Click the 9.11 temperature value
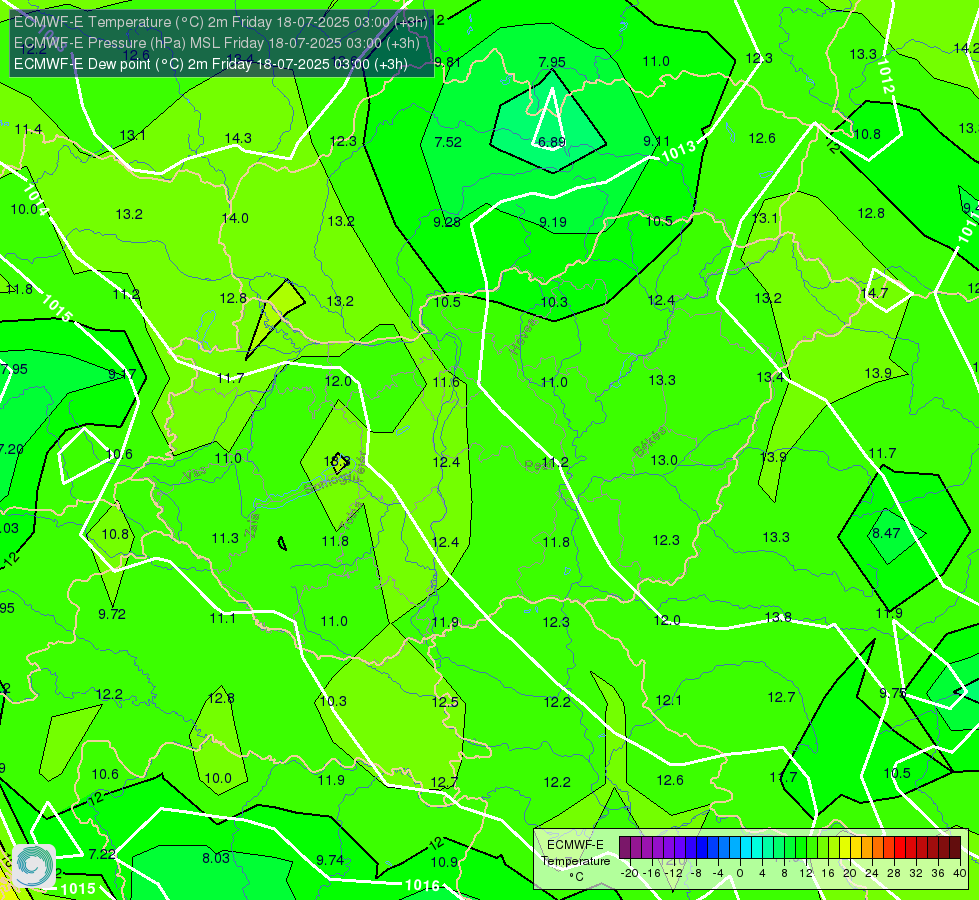 tap(656, 142)
